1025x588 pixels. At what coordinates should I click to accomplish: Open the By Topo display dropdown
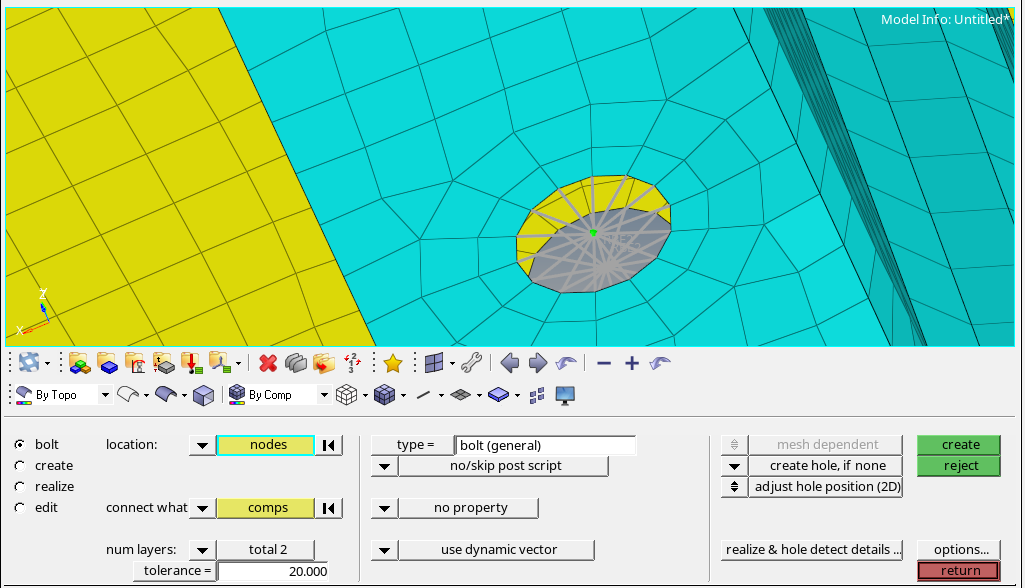point(107,394)
